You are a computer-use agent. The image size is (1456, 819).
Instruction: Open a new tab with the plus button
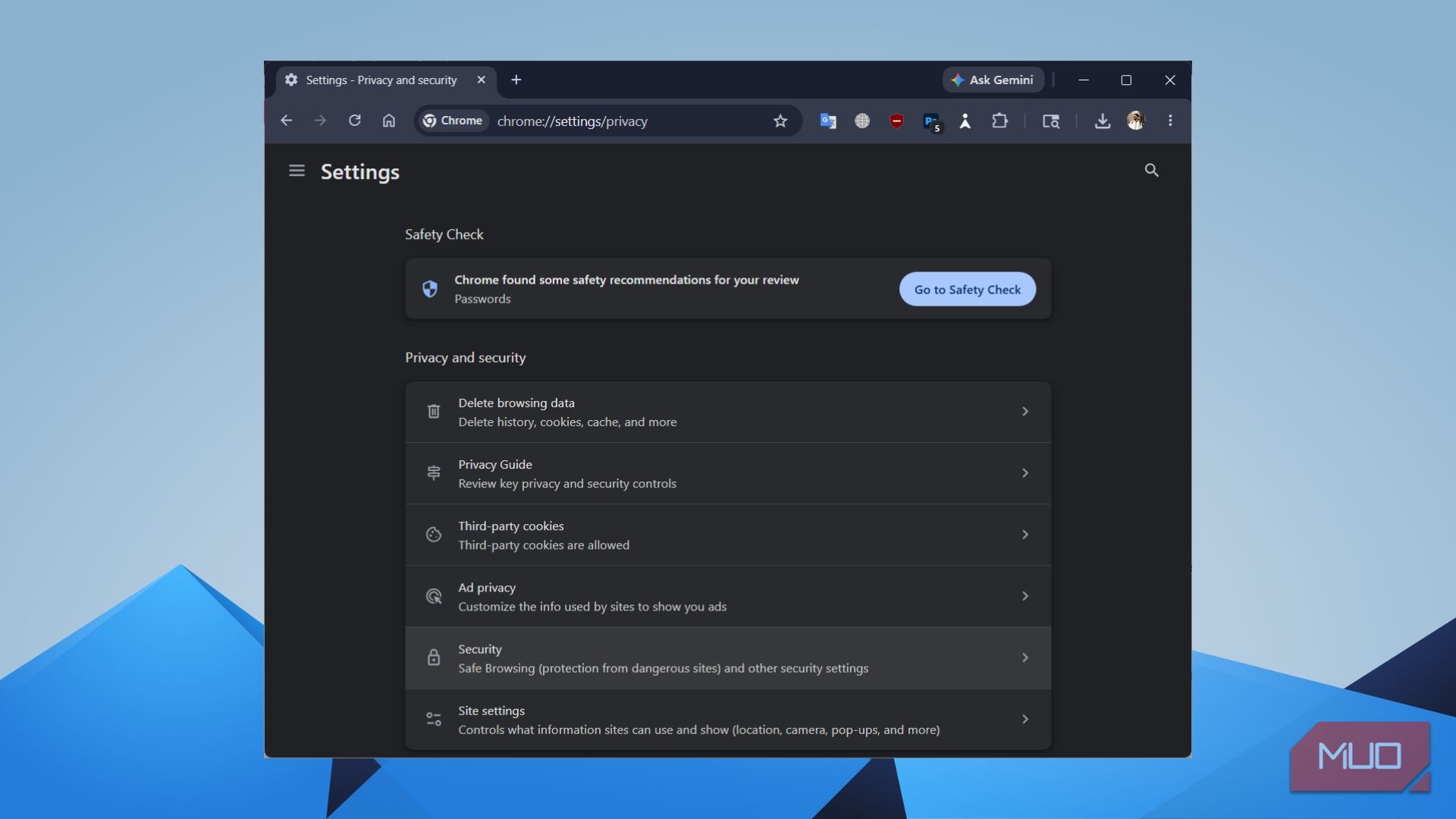pyautogui.click(x=516, y=80)
